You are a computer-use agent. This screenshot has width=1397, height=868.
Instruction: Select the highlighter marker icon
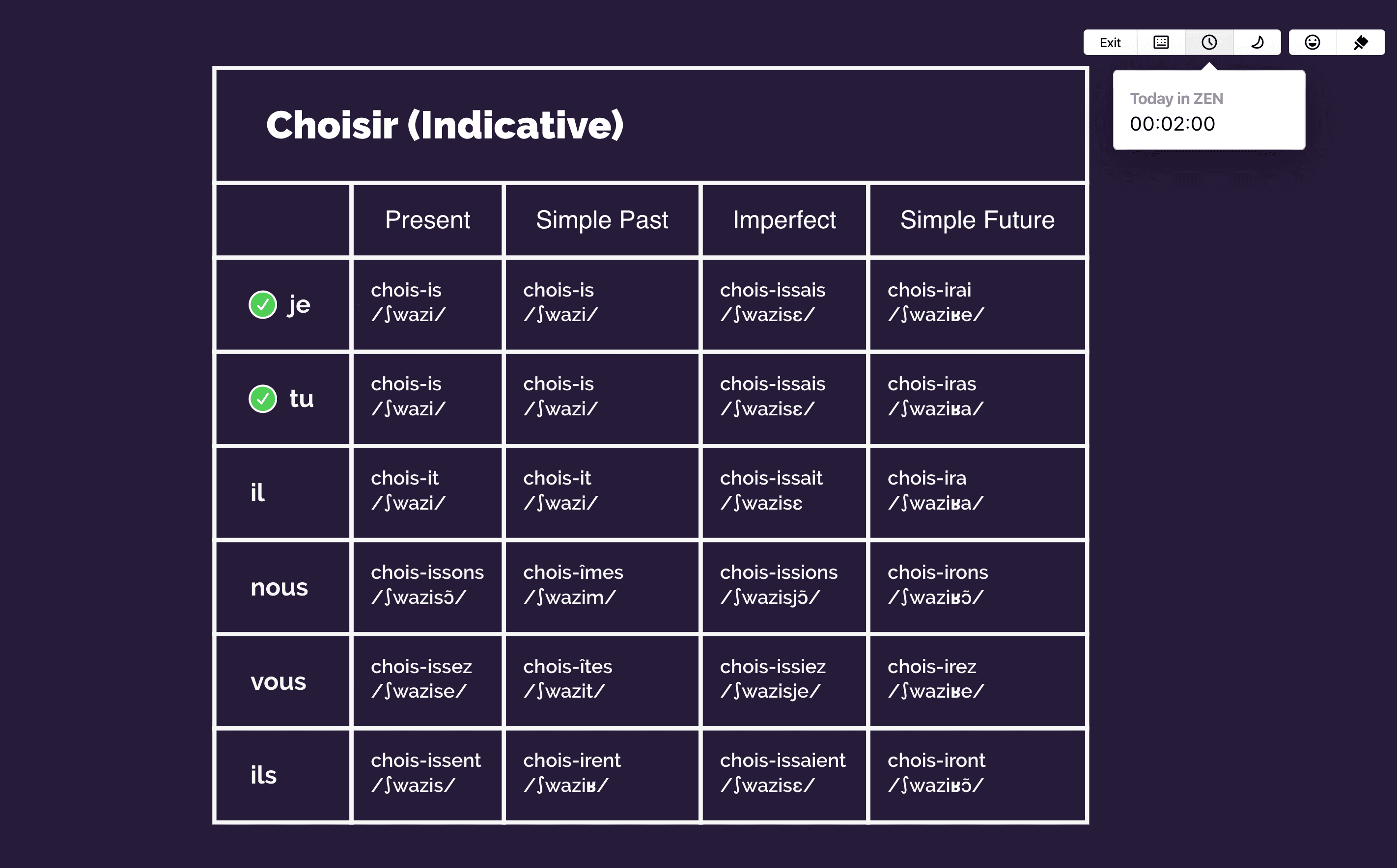1361,43
